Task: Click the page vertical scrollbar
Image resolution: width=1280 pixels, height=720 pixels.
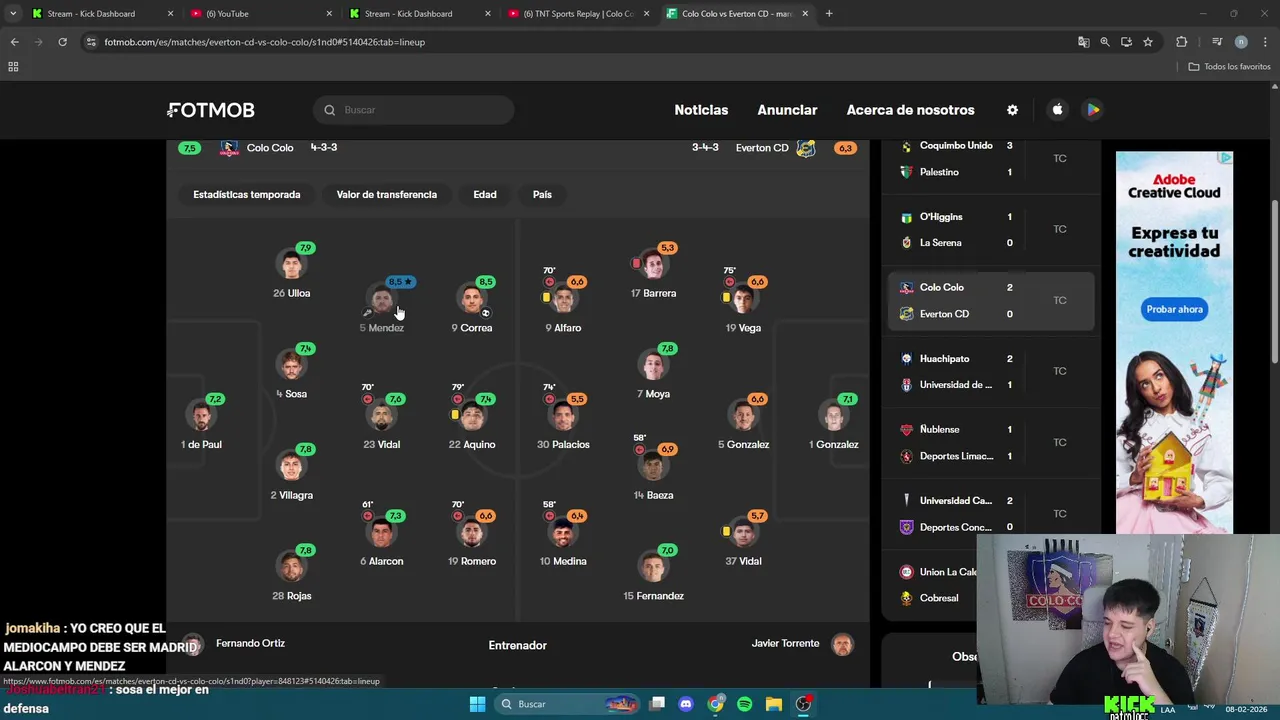Action: click(1274, 280)
